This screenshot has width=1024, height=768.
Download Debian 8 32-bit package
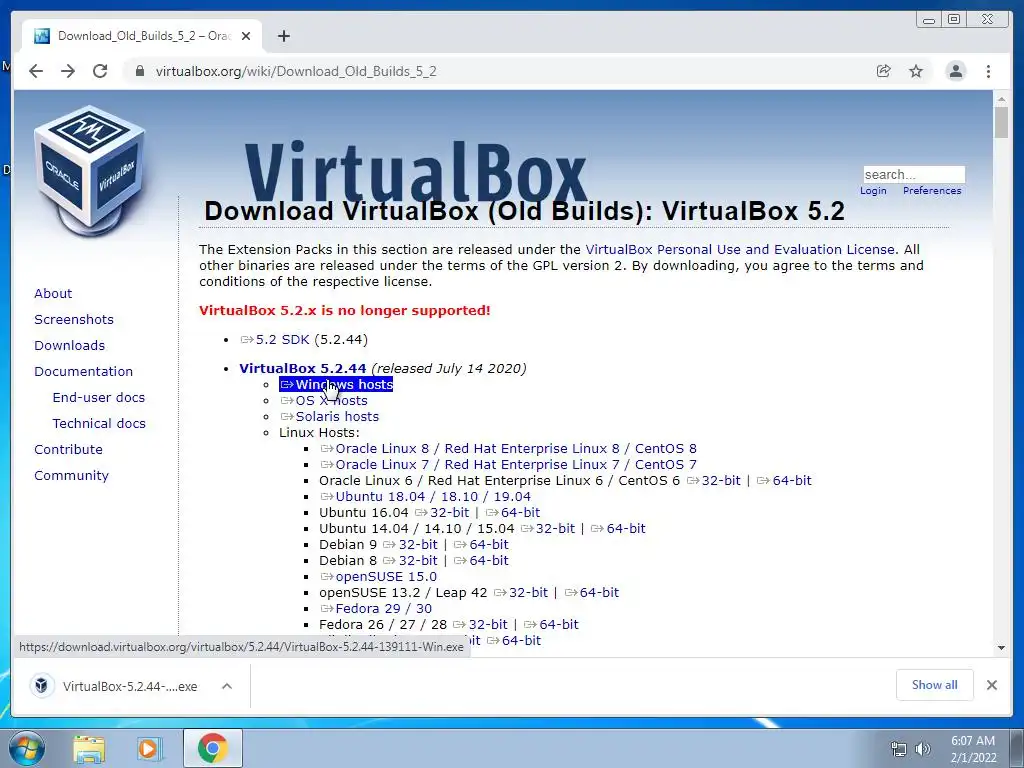(x=410, y=560)
